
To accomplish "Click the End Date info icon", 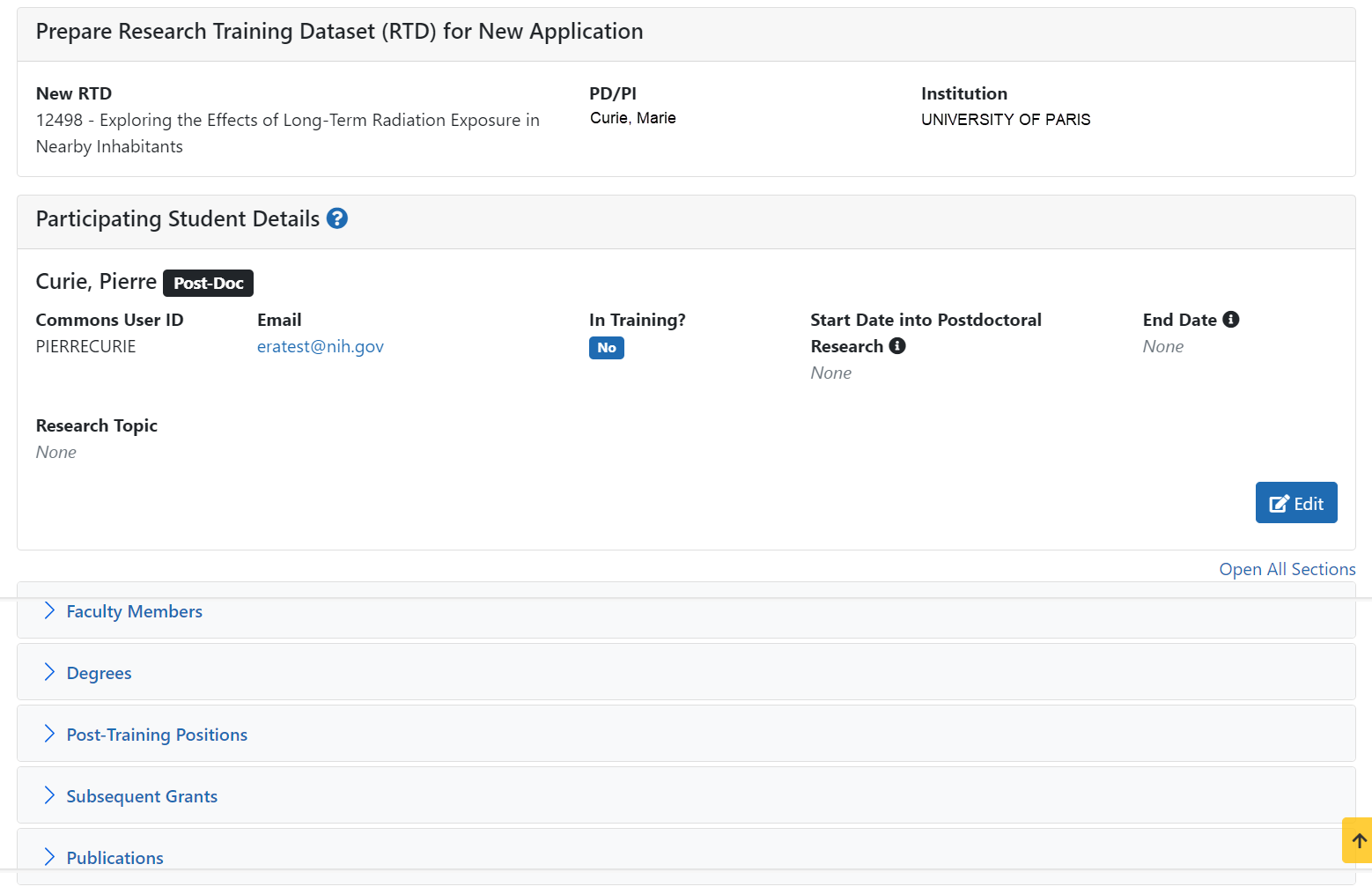I will [x=1230, y=320].
